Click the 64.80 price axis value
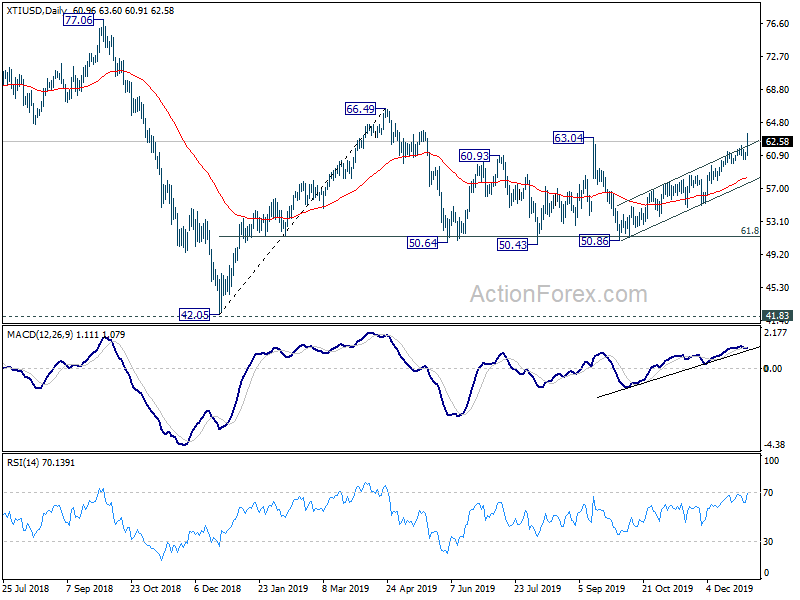The height and width of the screenshot is (600, 800). [778, 123]
